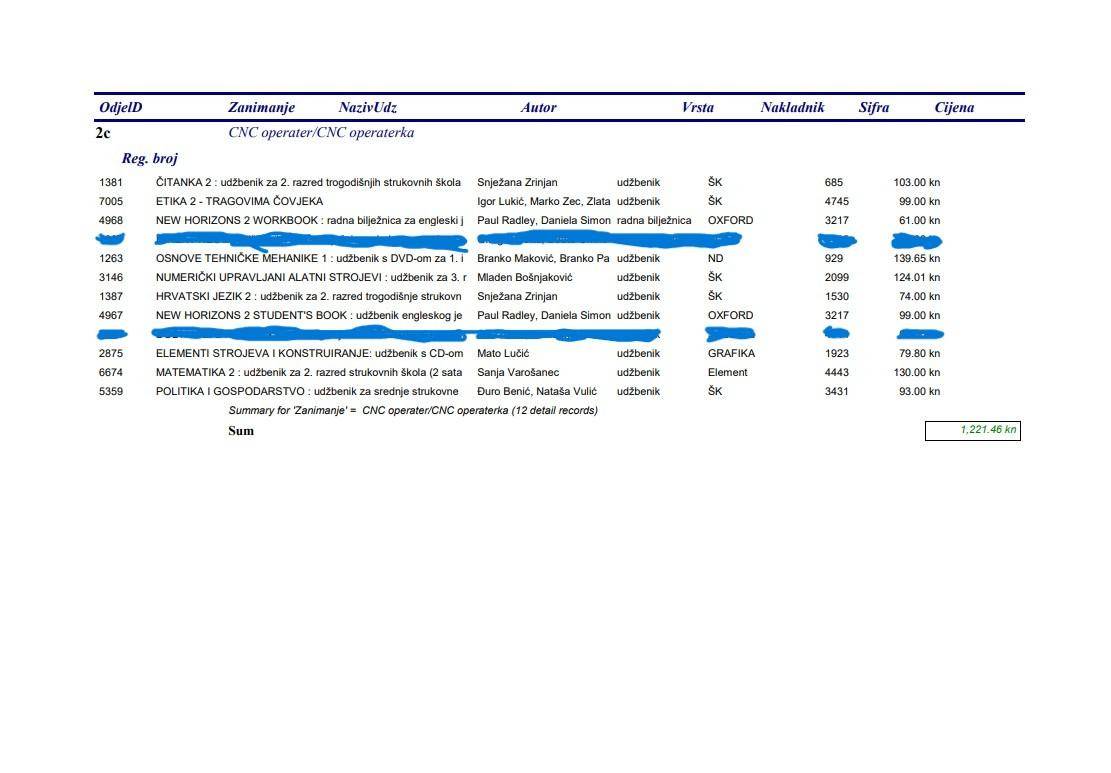Screen dimensions: 1111x773
Task: Click price 103.00 kn
Action: pos(917,183)
